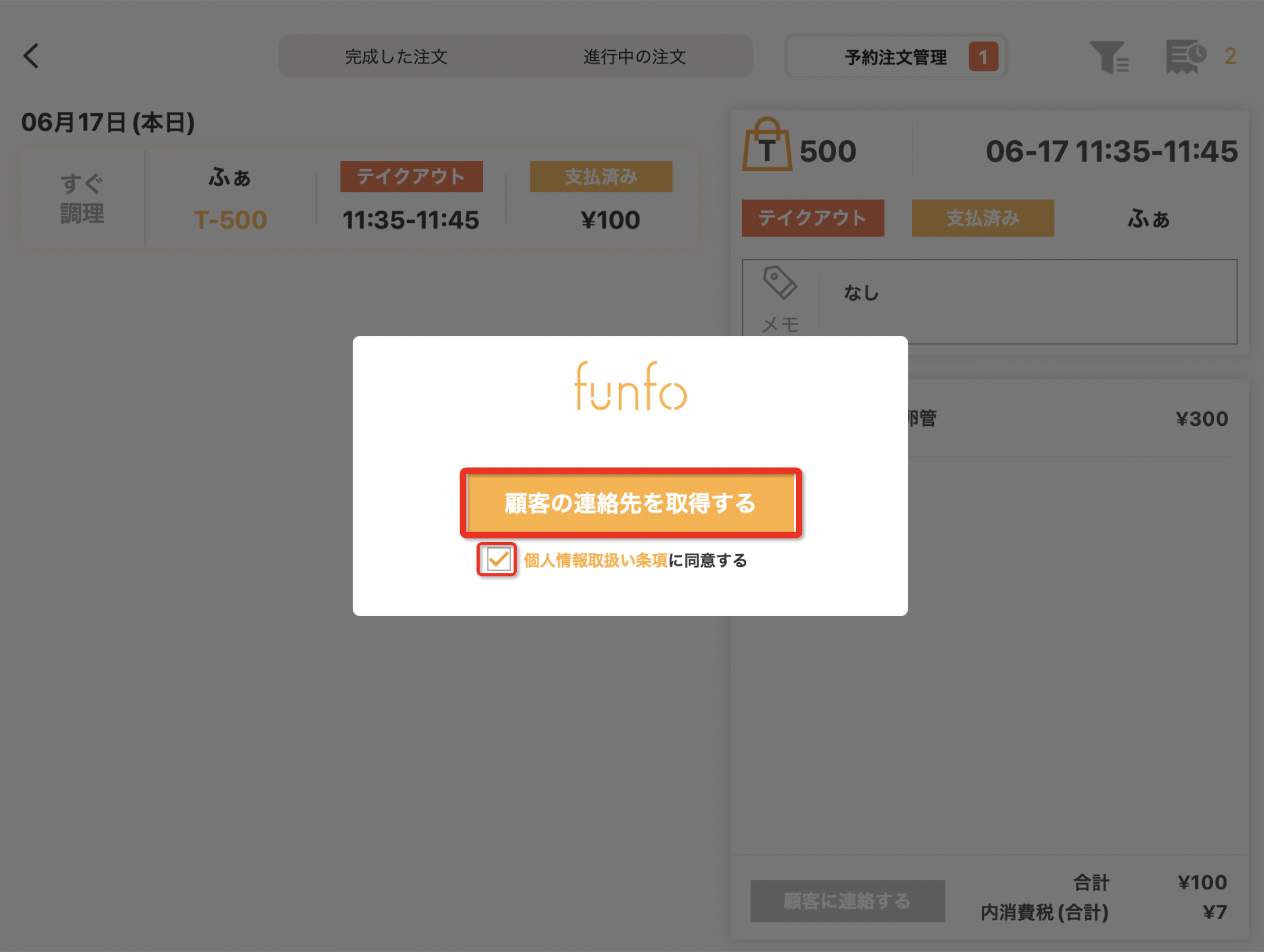
Task: Click the customer name ふぁ in the order row
Action: 230,177
